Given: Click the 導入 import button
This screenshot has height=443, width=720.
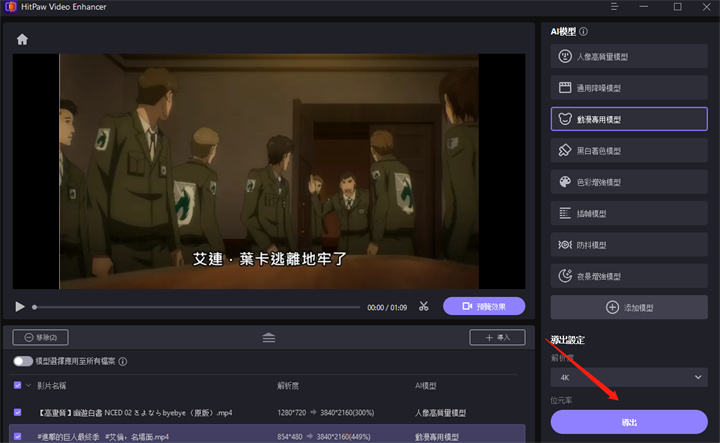Looking at the screenshot, I should point(497,337).
